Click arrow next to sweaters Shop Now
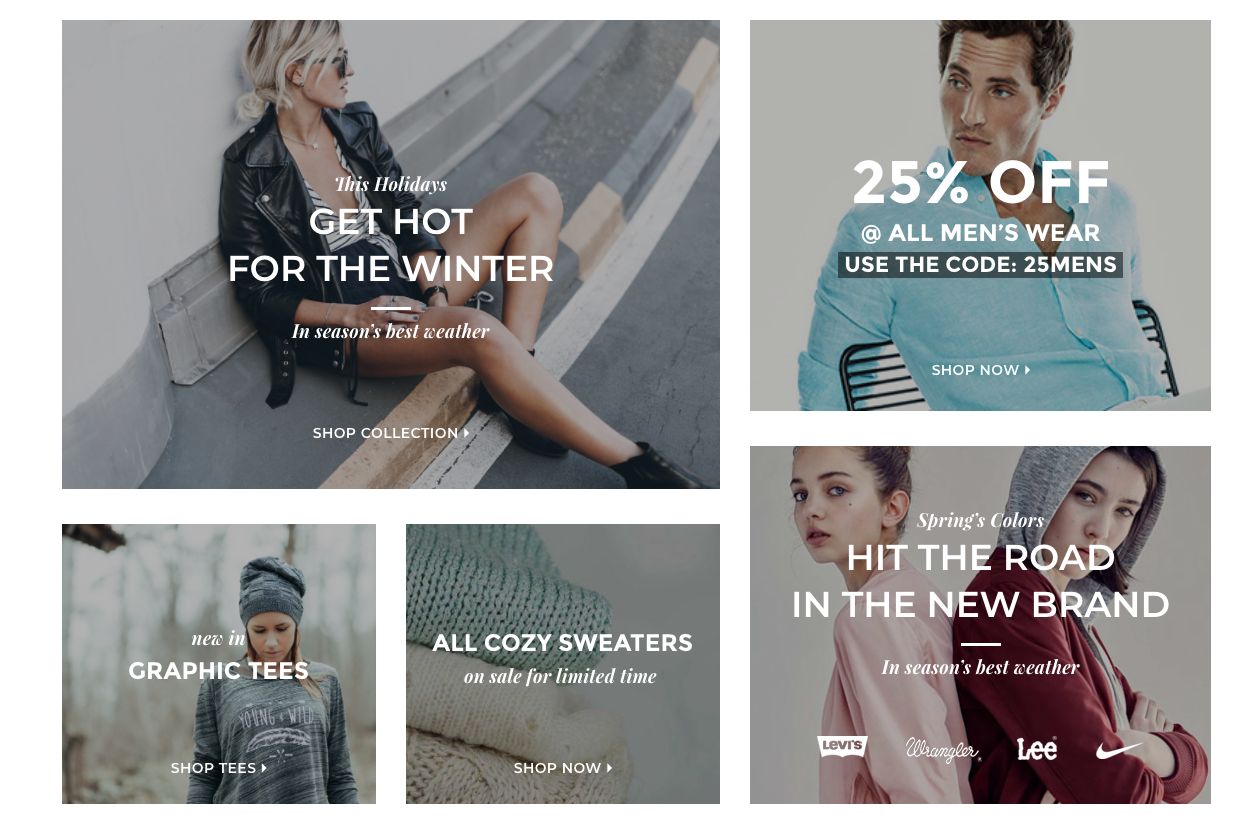1238x828 pixels. click(x=609, y=768)
